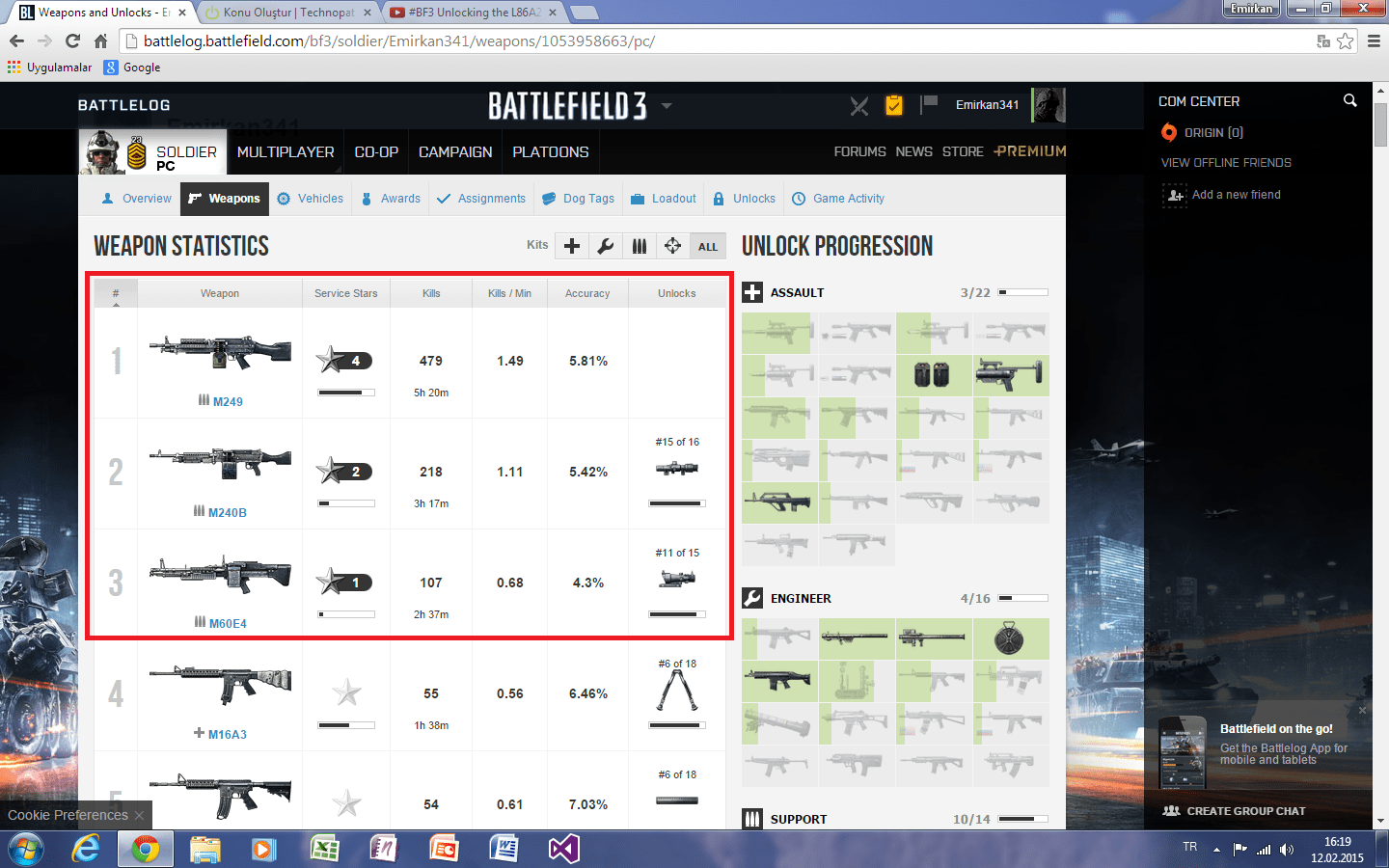
Task: Filter weapons by Assault kit
Action: (572, 246)
